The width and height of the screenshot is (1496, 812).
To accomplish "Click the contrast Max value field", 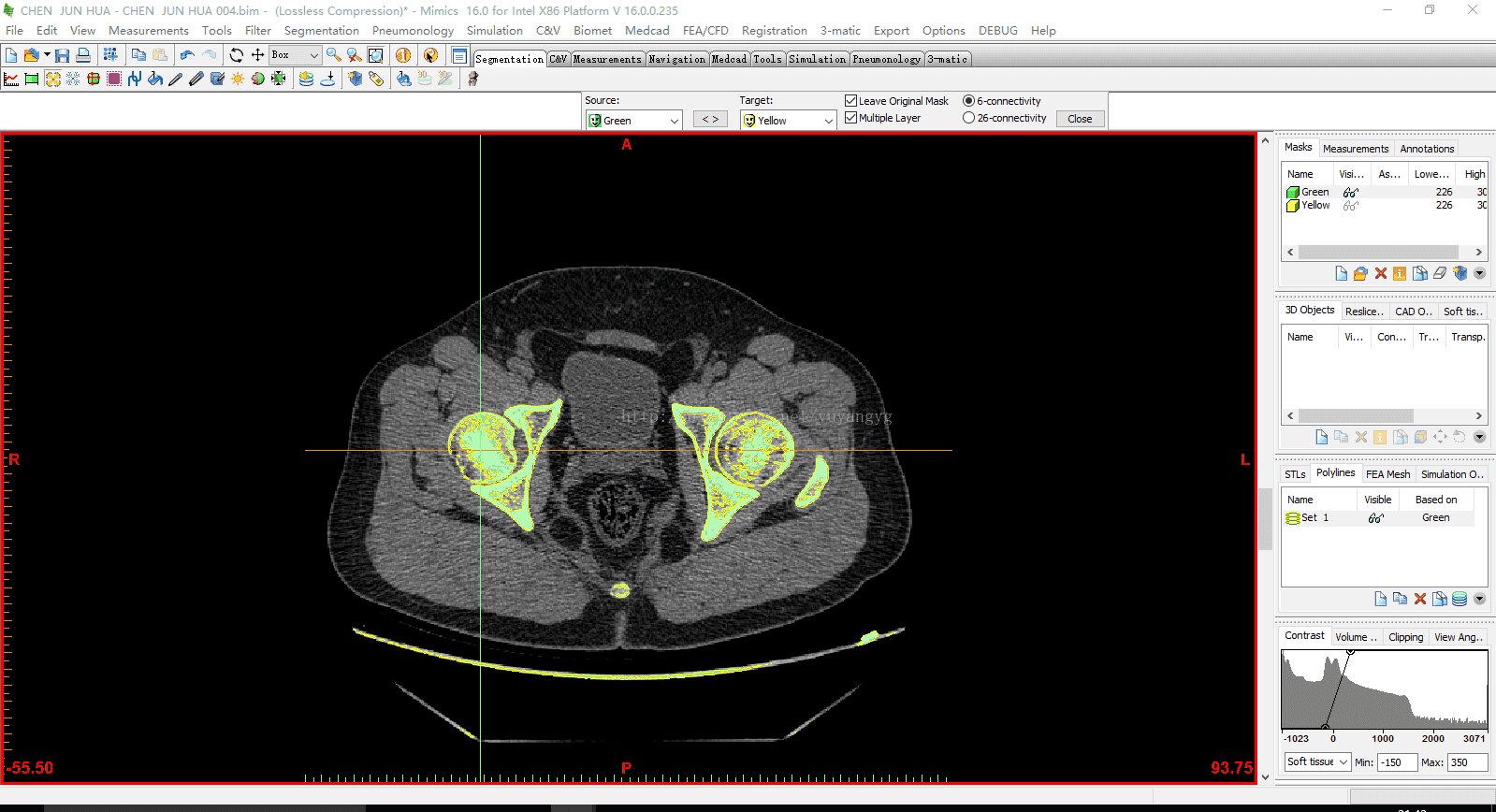I will pyautogui.click(x=1466, y=762).
